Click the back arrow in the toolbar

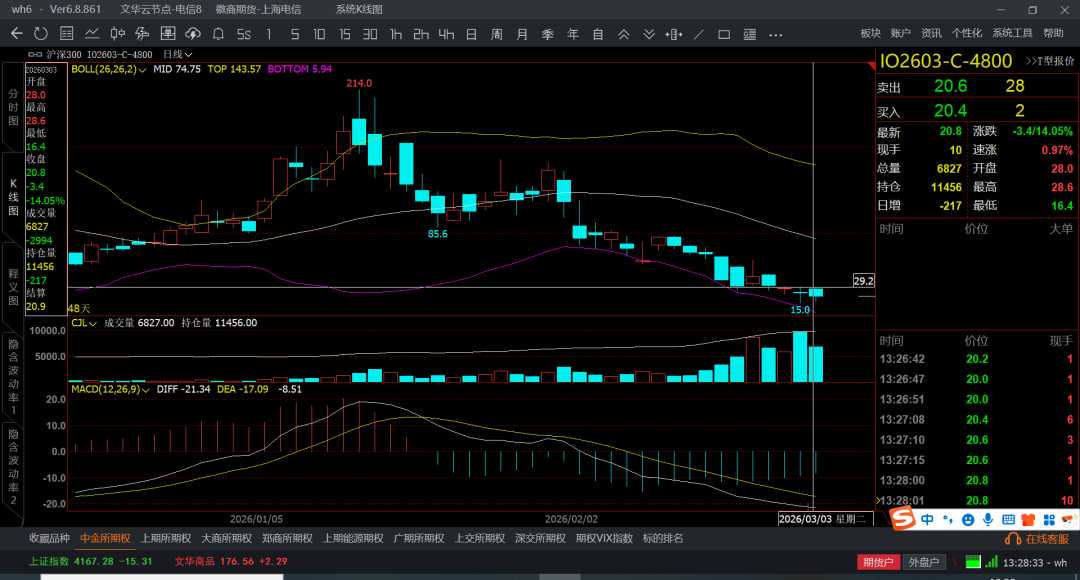tap(16, 34)
